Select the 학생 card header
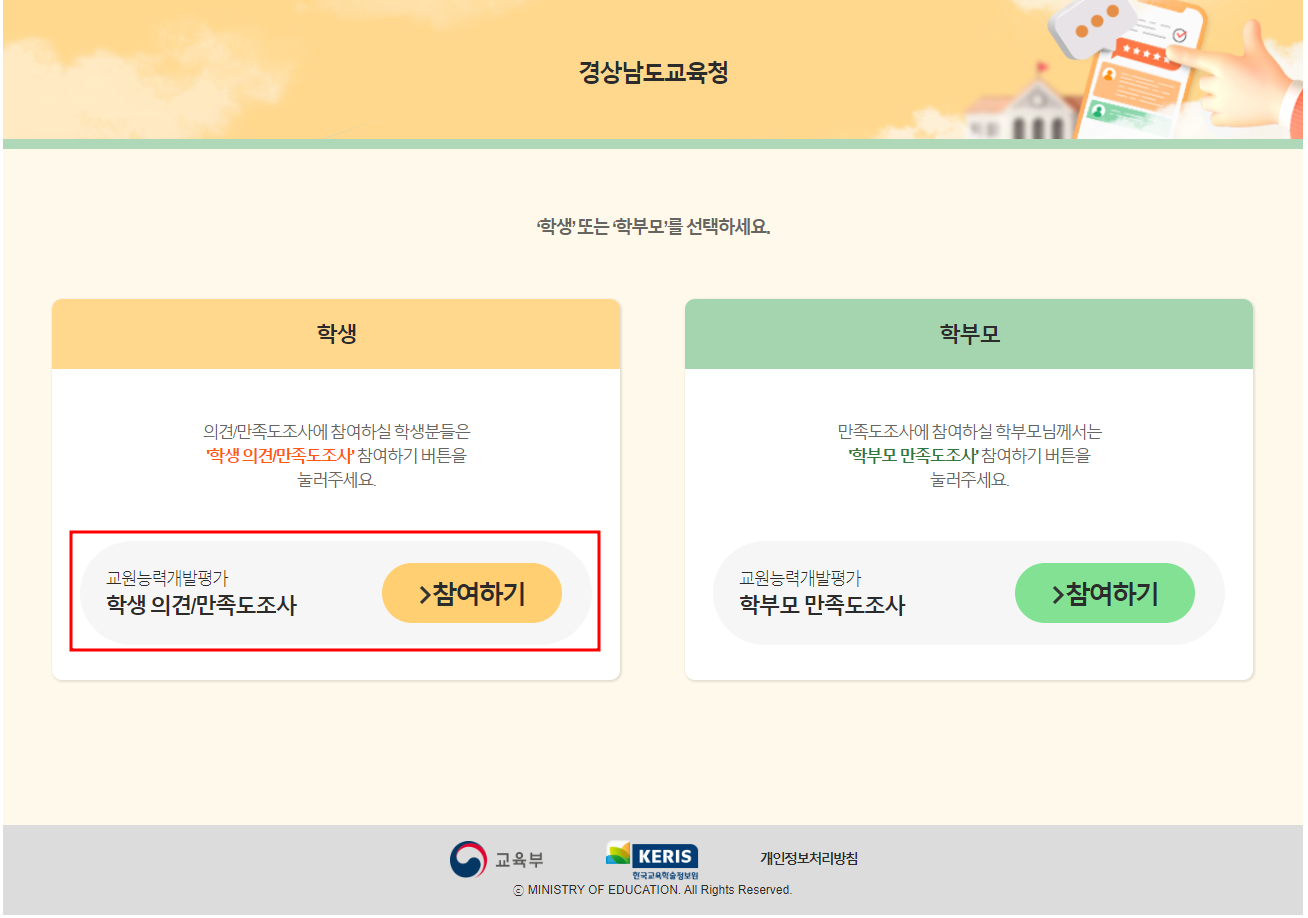Viewport: 1308px width, 918px height. [x=336, y=334]
